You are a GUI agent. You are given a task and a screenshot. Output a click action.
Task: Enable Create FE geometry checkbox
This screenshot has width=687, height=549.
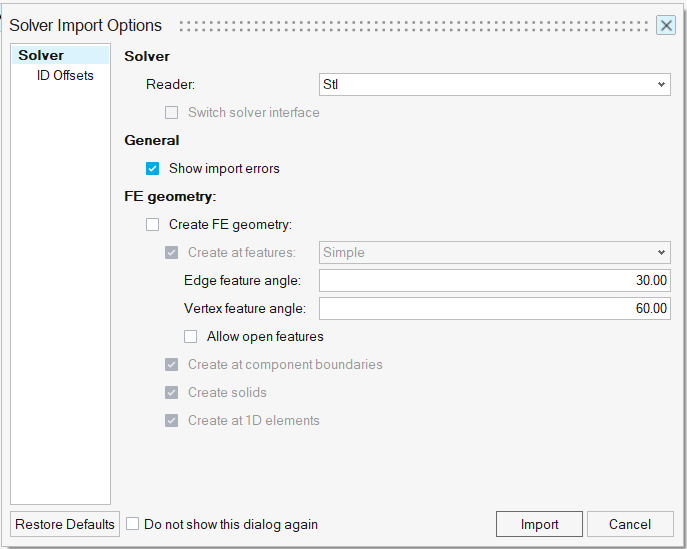[x=152, y=225]
